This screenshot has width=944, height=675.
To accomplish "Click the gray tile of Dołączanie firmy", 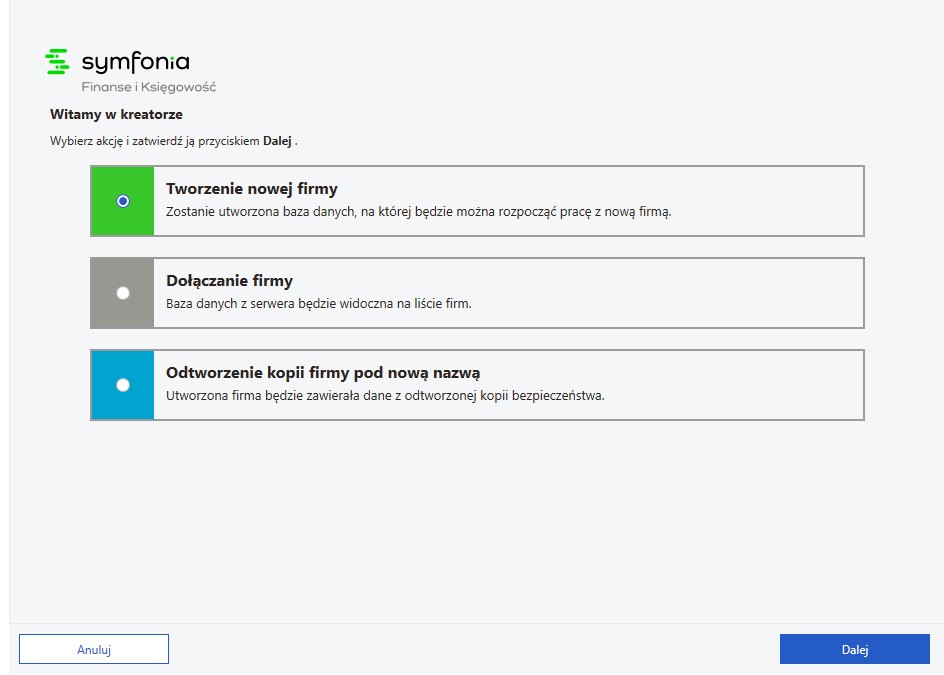I will point(122,293).
